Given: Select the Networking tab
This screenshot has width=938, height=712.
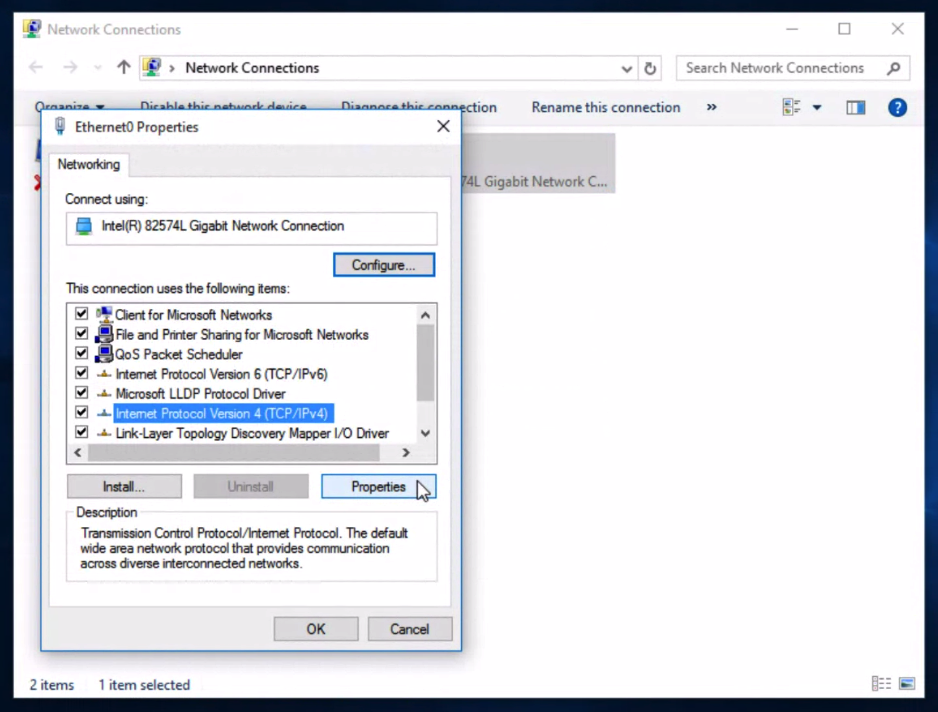Looking at the screenshot, I should (x=89, y=165).
